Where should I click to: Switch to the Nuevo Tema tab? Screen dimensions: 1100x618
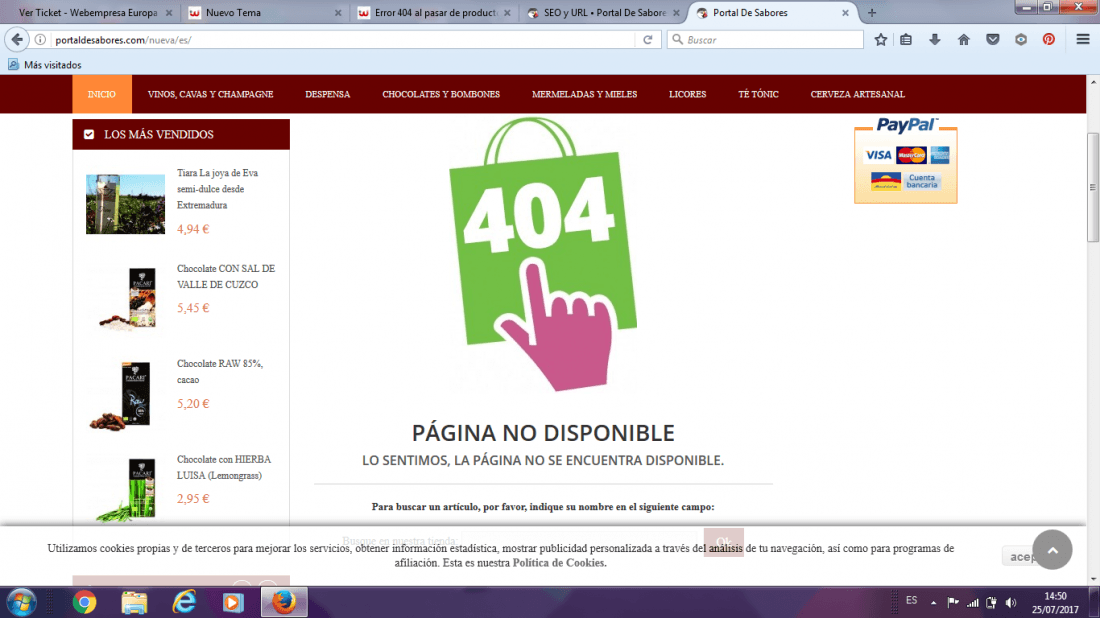coord(264,13)
